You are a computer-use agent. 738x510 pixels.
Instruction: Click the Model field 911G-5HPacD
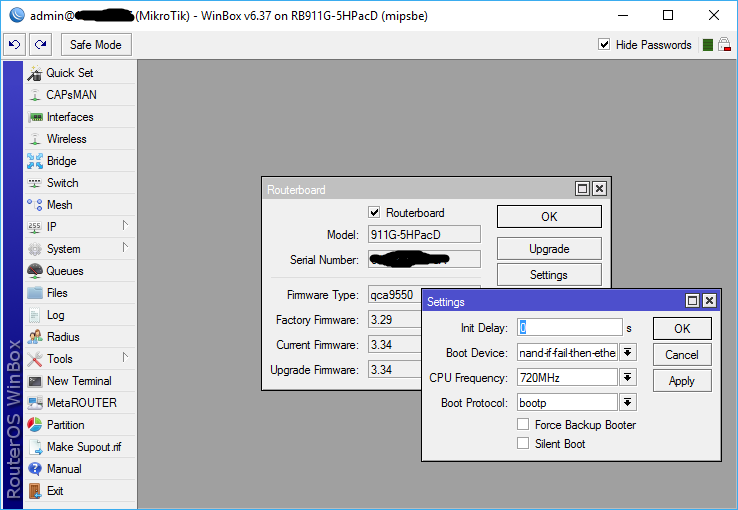tap(424, 234)
